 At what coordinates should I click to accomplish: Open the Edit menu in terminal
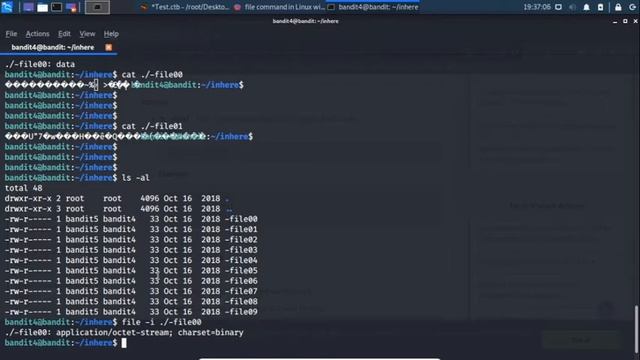pyautogui.click(x=64, y=34)
